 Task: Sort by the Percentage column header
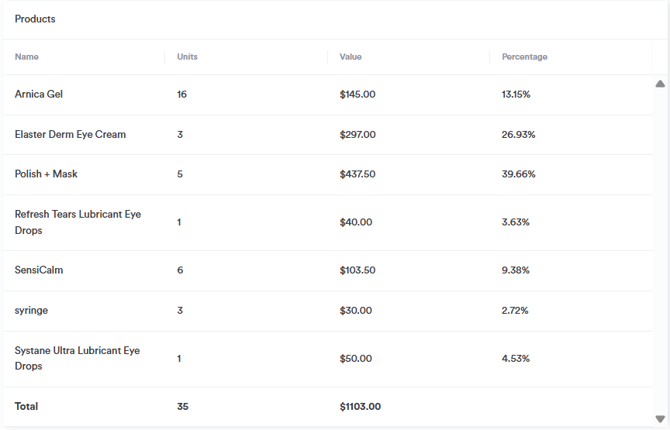pos(524,57)
